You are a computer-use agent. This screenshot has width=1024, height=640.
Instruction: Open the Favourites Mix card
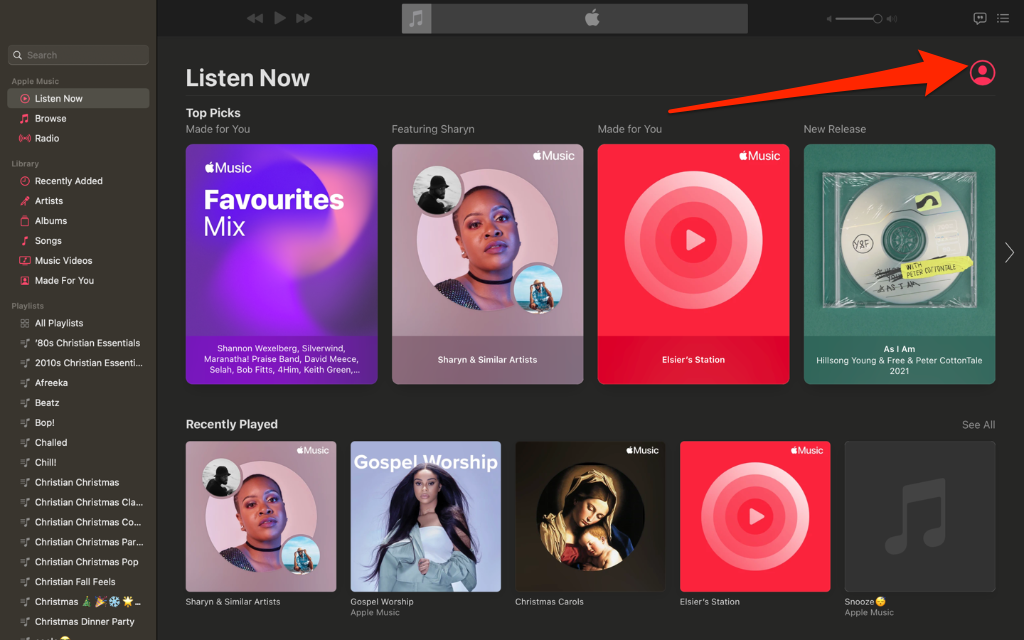[281, 264]
